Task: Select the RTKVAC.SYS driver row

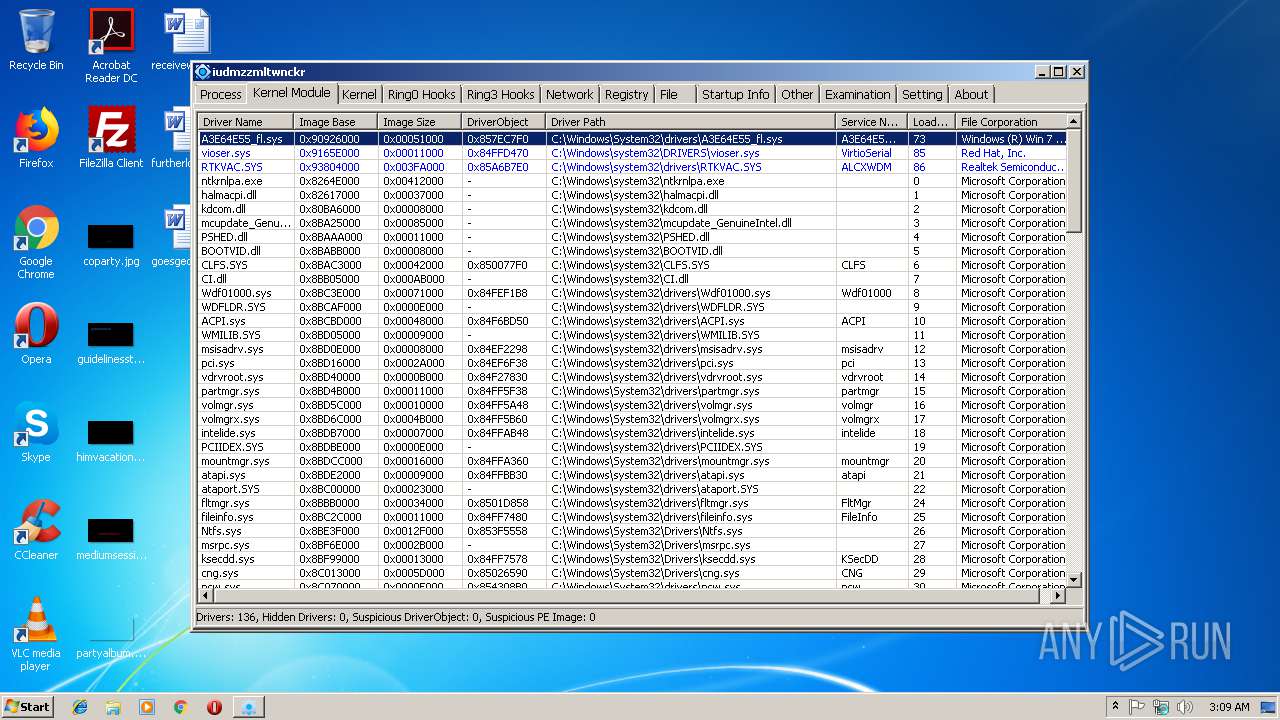Action: [x=632, y=167]
